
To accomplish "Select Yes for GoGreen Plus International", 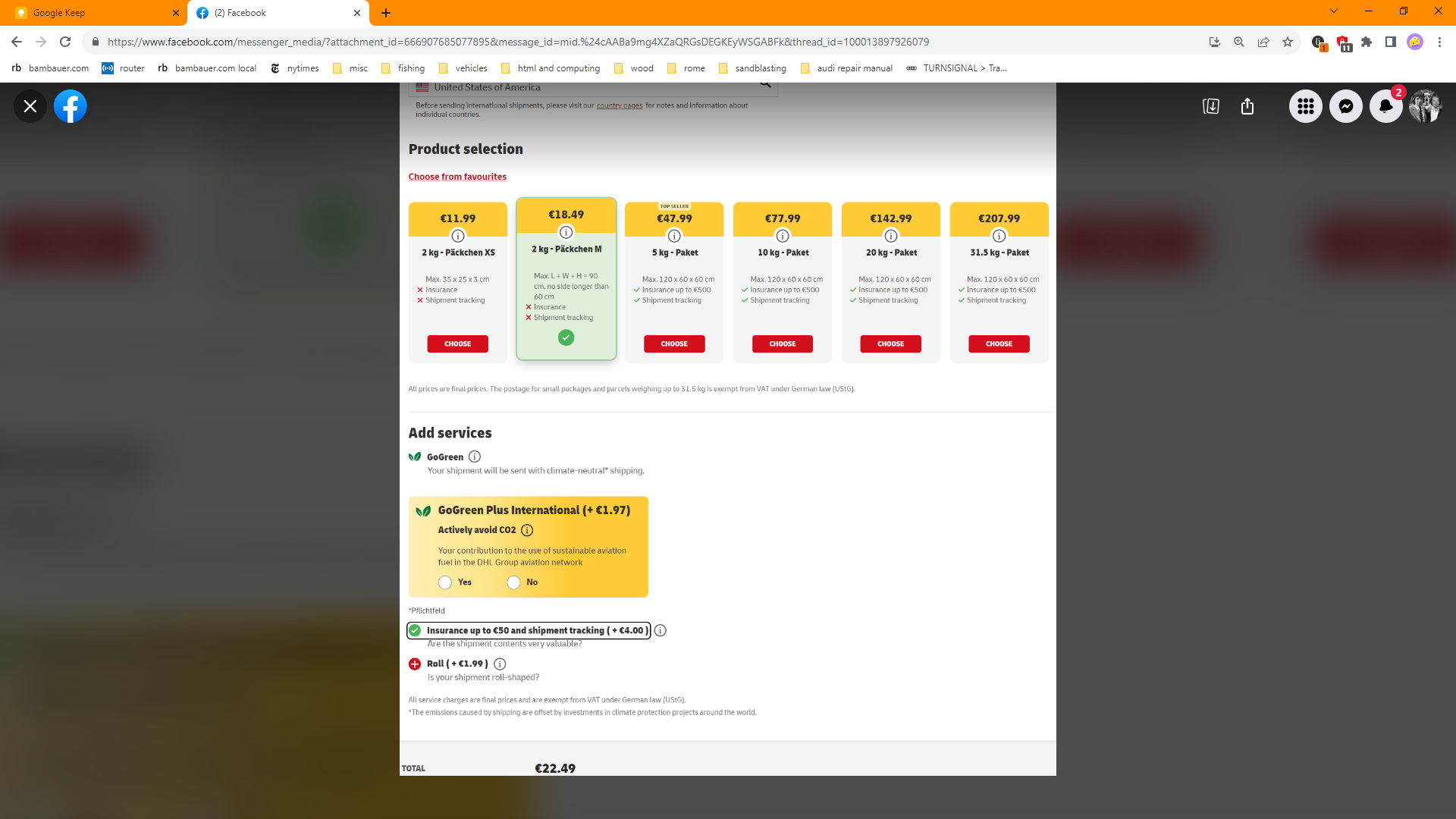I will click(x=445, y=582).
